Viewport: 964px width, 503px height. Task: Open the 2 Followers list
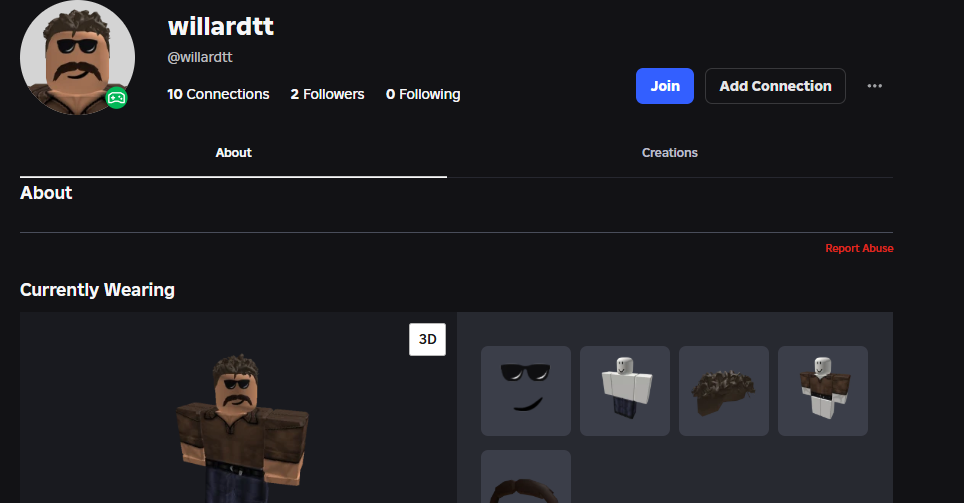point(327,94)
